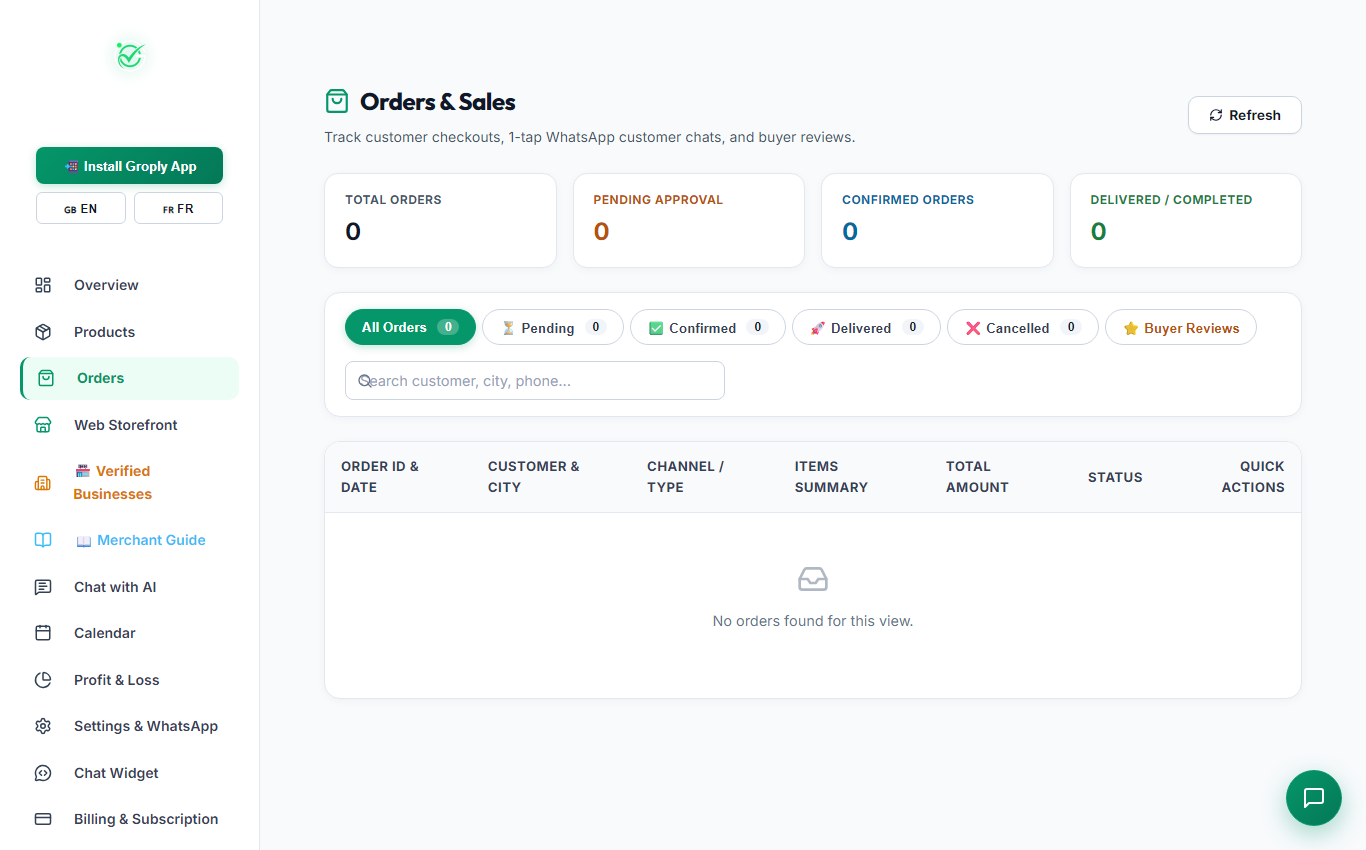Click the Refresh button
1366x850 pixels.
coord(1245,115)
